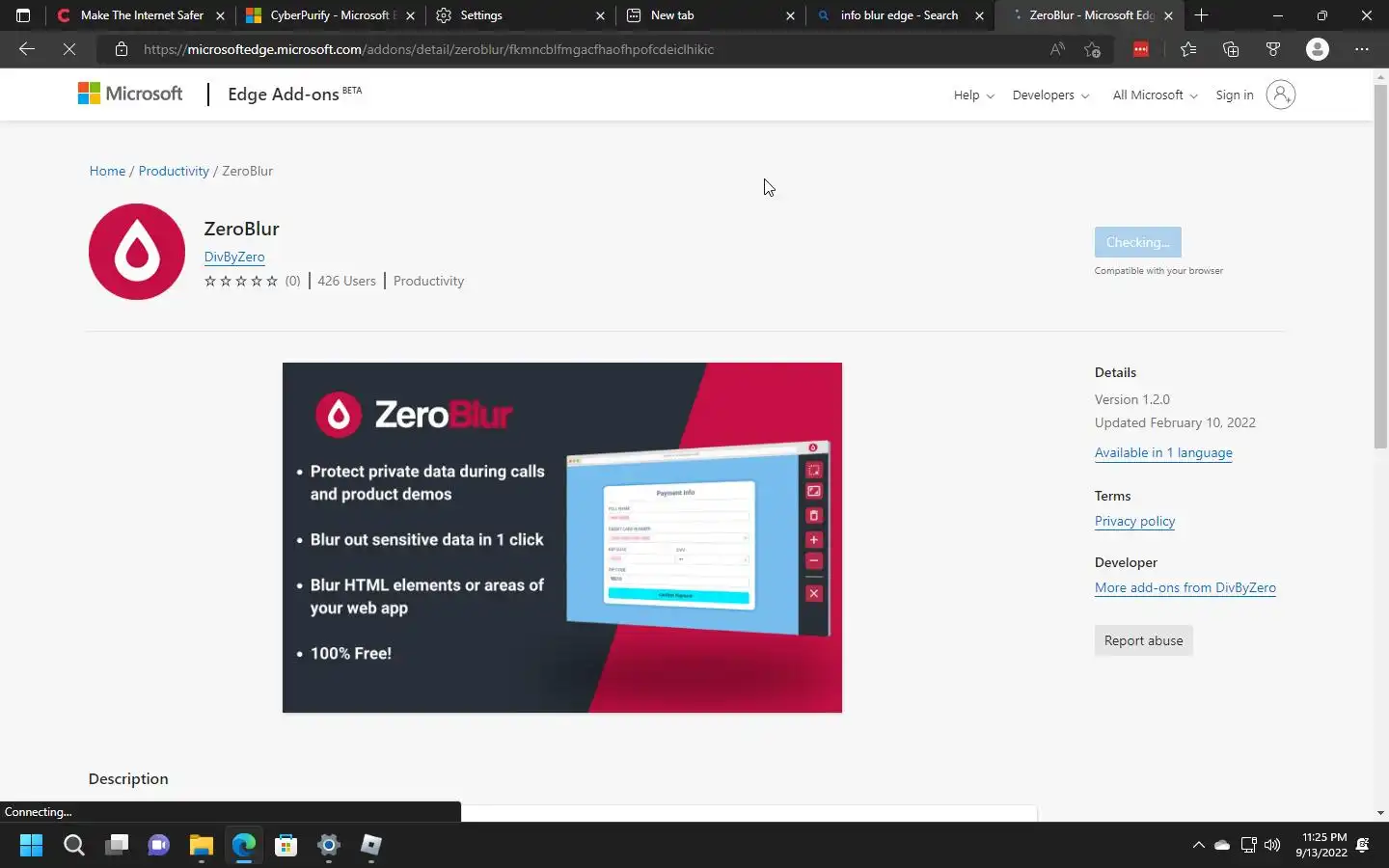Image resolution: width=1389 pixels, height=868 pixels.
Task: Click the ZeroBlur promo screenshot
Action: pyautogui.click(x=561, y=537)
